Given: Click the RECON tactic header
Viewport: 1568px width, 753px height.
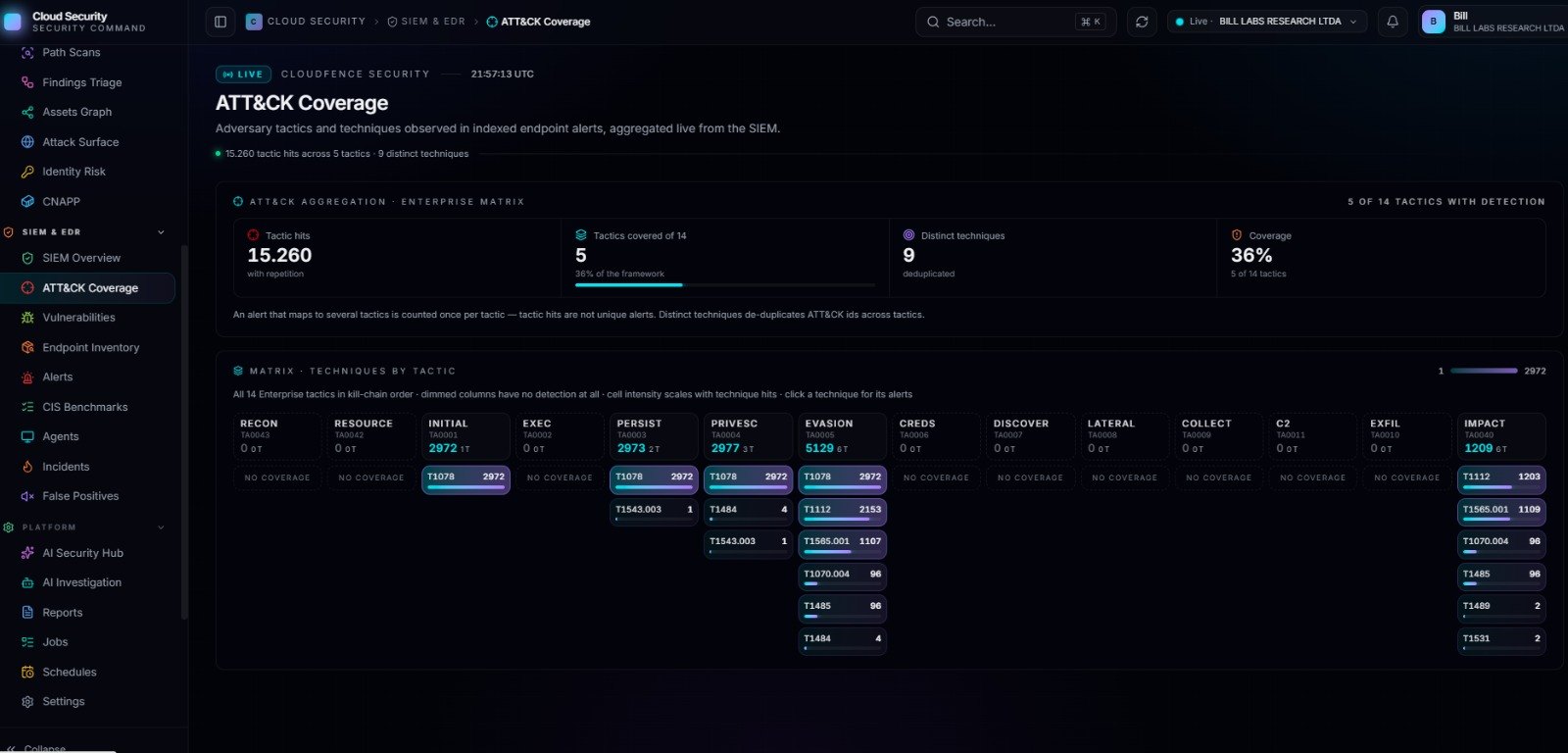Looking at the screenshot, I should (276, 436).
